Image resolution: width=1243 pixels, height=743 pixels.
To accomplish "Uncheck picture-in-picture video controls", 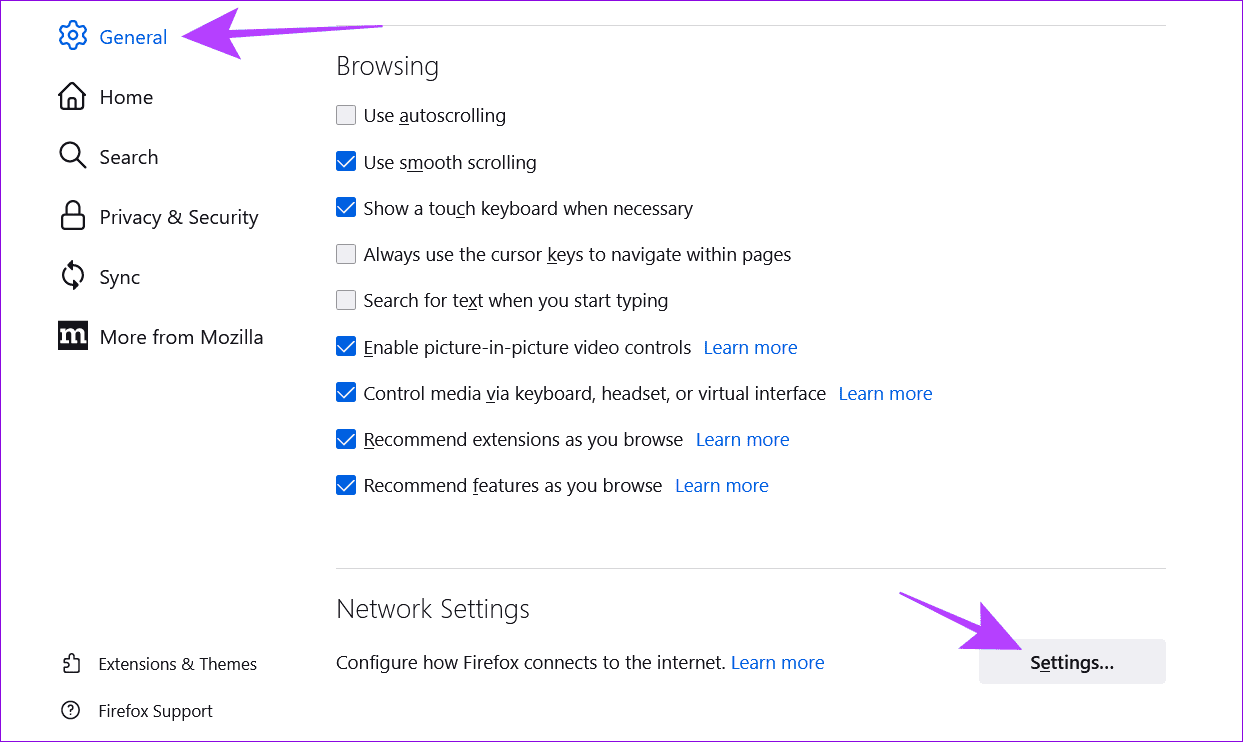I will tap(346, 347).
